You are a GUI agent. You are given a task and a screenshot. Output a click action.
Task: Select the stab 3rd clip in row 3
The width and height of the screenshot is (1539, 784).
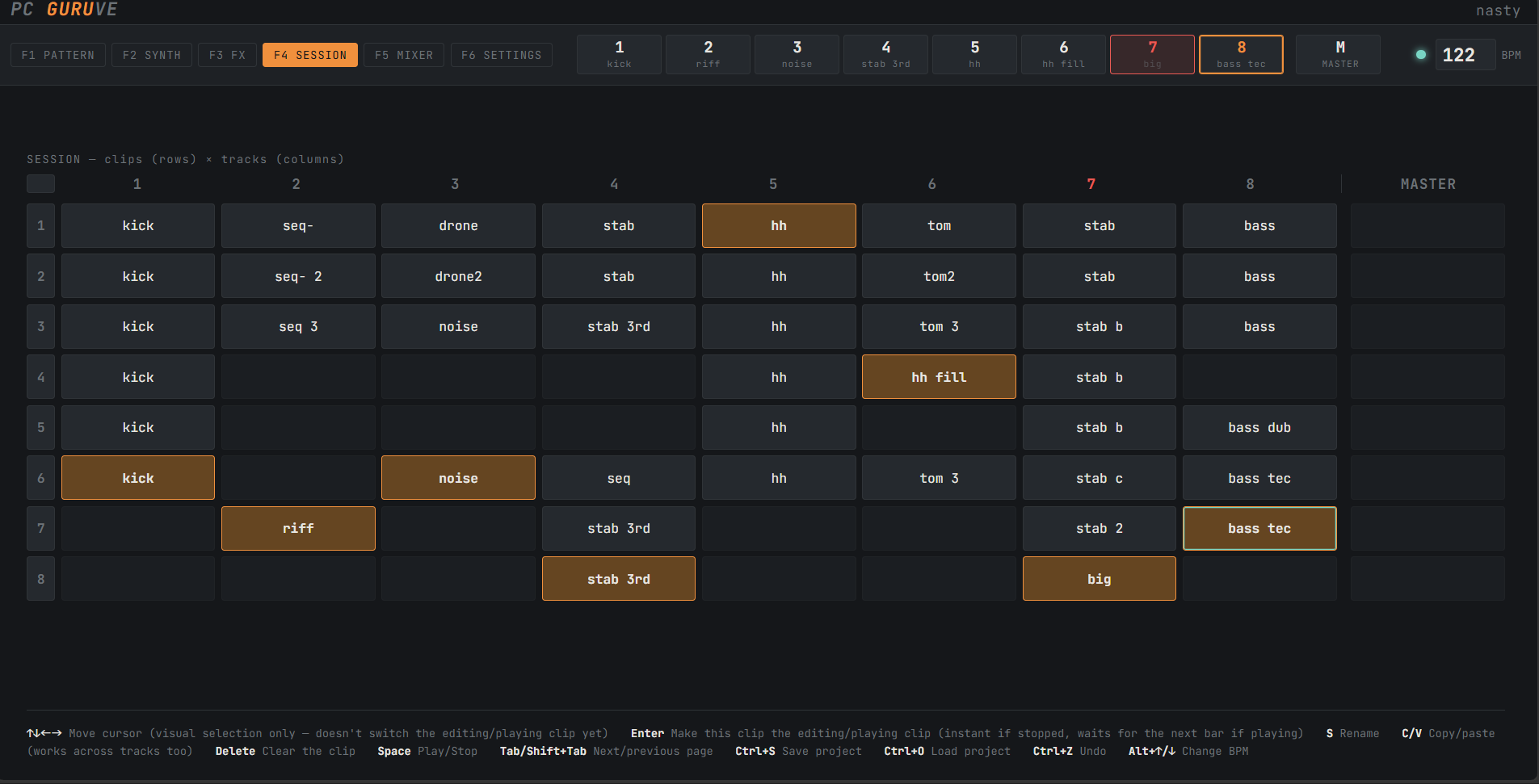(619, 327)
